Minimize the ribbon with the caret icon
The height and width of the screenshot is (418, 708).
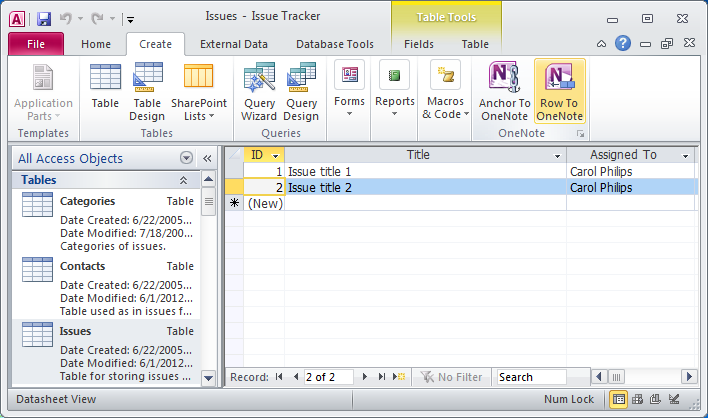[x=601, y=44]
